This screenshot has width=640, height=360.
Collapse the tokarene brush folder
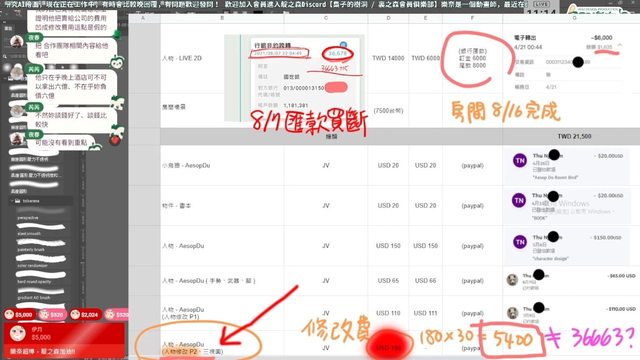(12, 201)
